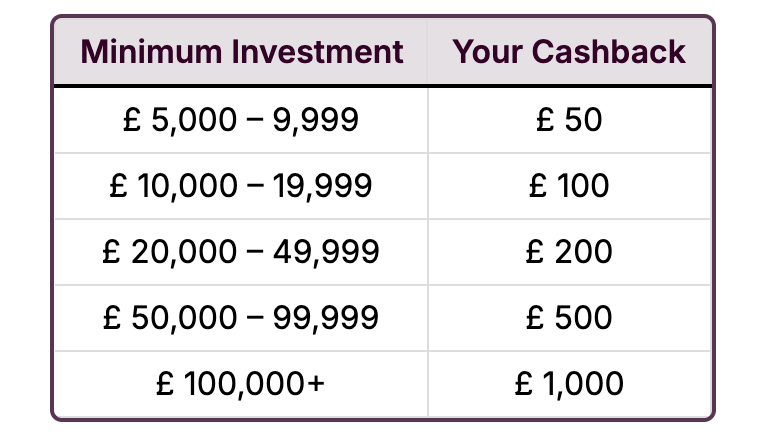Select the £ 100 cashback cell
The image size is (758, 442).
click(x=569, y=186)
